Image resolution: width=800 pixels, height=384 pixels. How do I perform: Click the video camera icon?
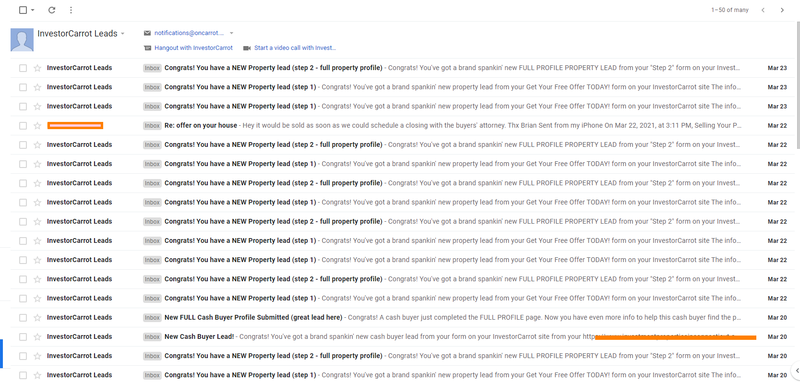coord(247,48)
